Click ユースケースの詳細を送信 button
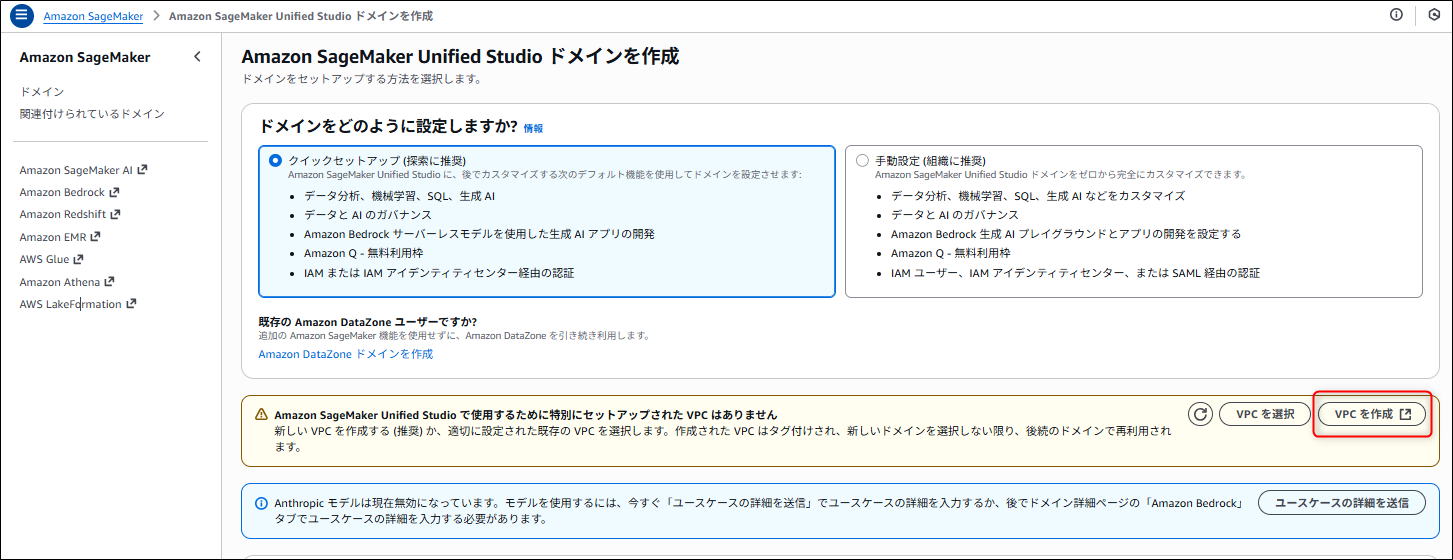This screenshot has width=1453, height=560. pyautogui.click(x=1340, y=503)
